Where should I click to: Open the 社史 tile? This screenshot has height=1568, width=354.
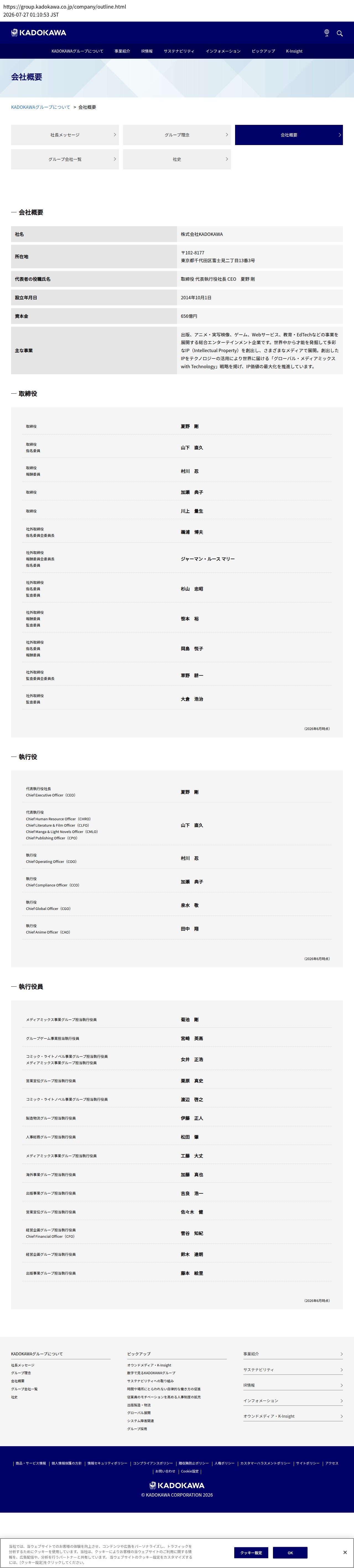(177, 159)
